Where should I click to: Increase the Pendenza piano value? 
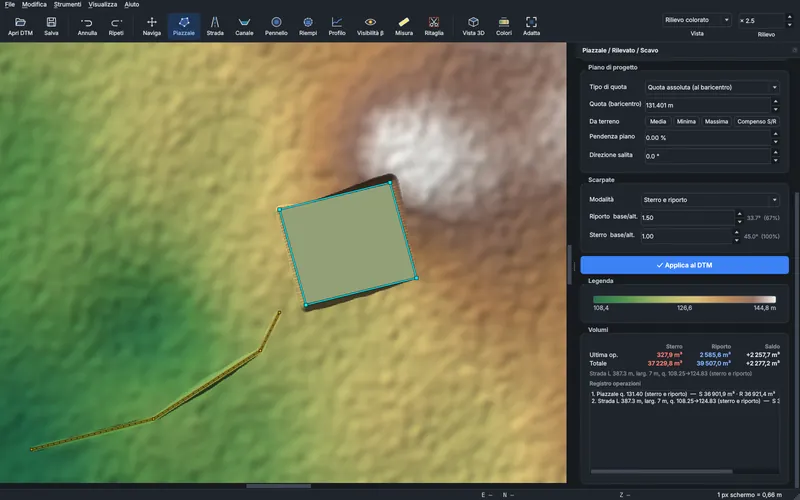pos(776,134)
